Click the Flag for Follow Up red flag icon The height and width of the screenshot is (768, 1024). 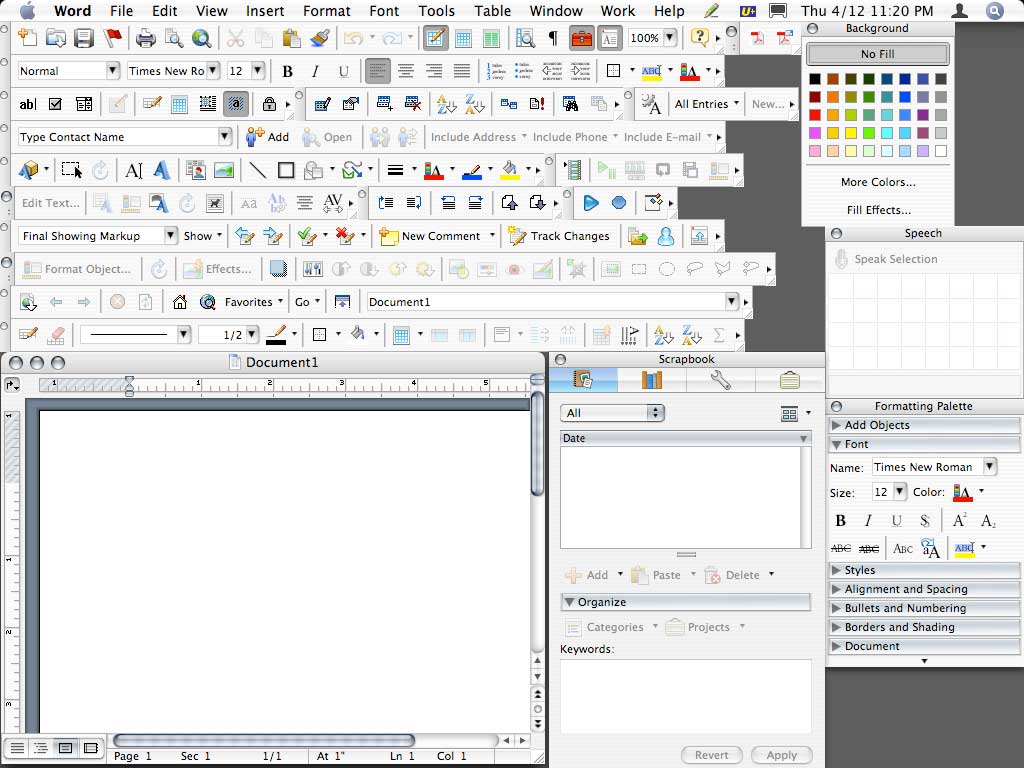pyautogui.click(x=112, y=39)
